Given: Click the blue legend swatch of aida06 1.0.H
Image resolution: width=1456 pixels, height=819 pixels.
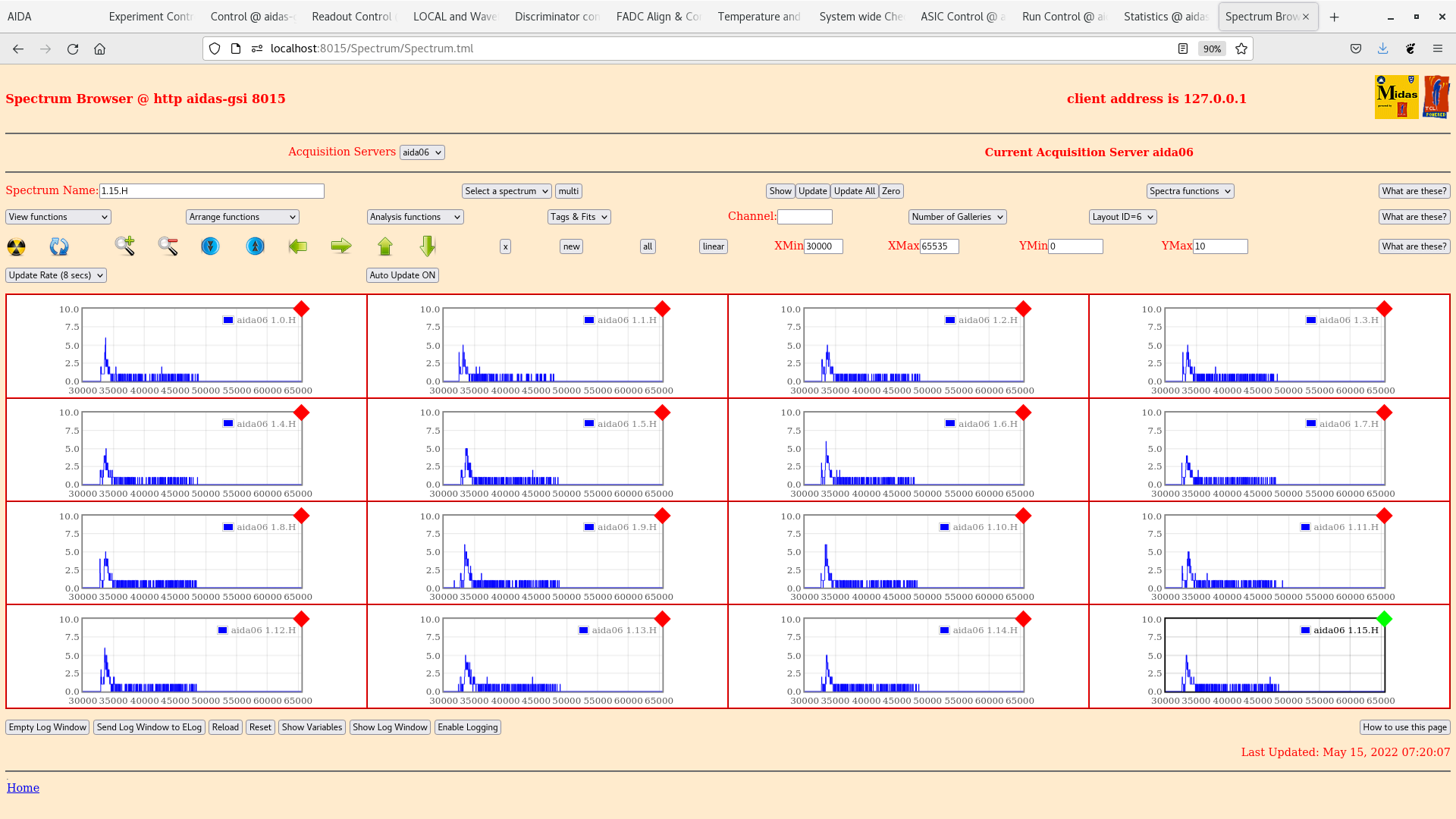Looking at the screenshot, I should click(x=228, y=320).
